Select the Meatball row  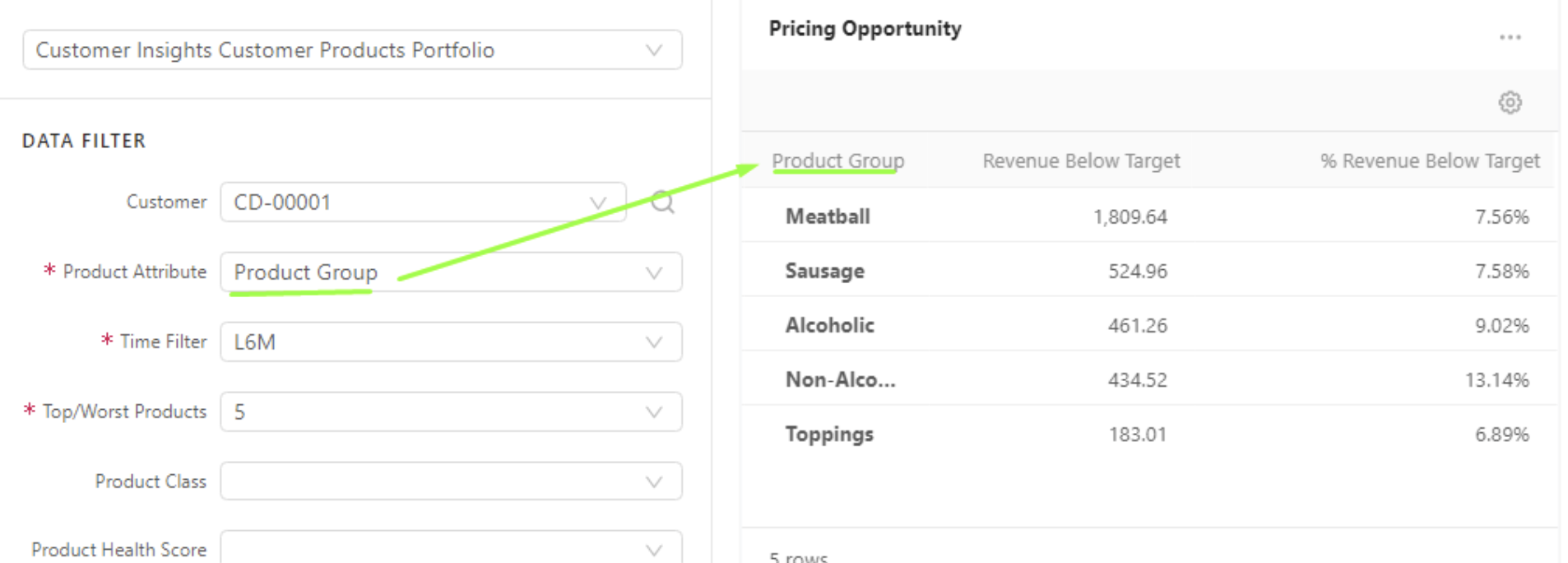828,216
